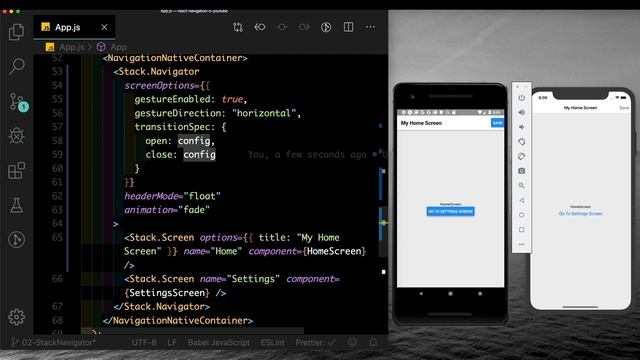640x360 pixels.
Task: Click the emulator toolbar overview square
Action: (x=522, y=230)
